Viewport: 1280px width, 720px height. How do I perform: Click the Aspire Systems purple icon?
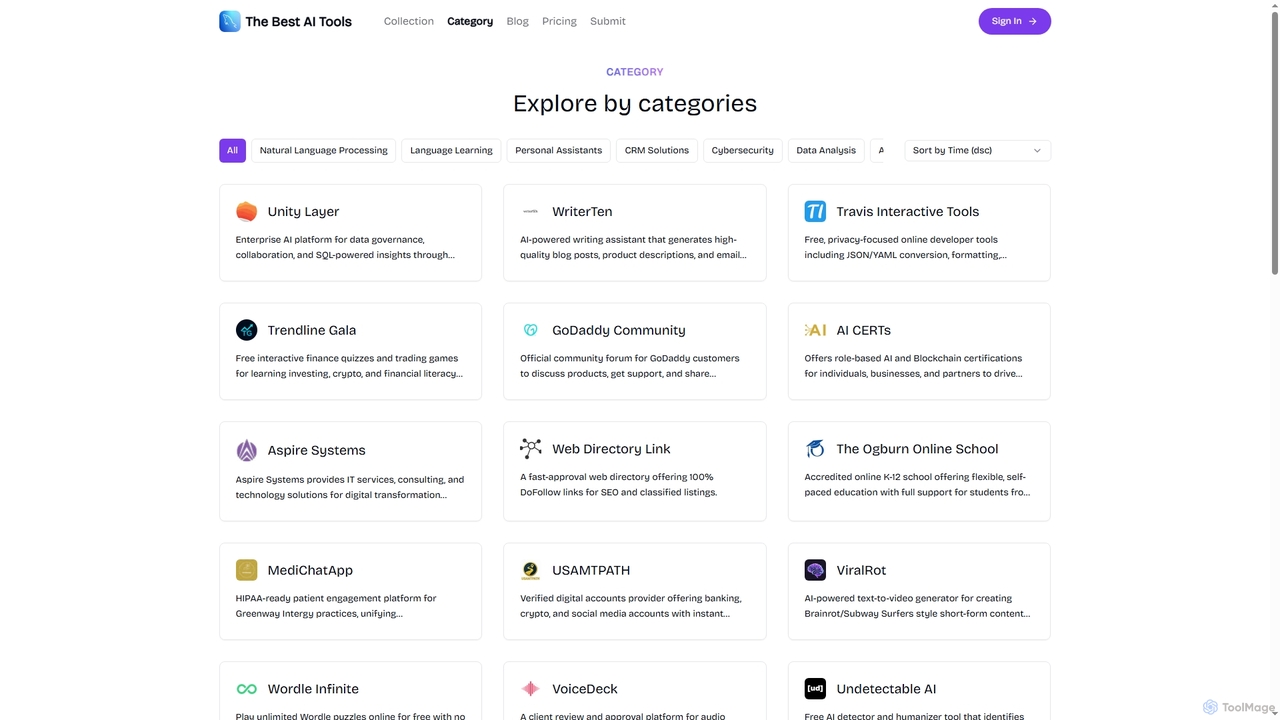[x=246, y=450]
